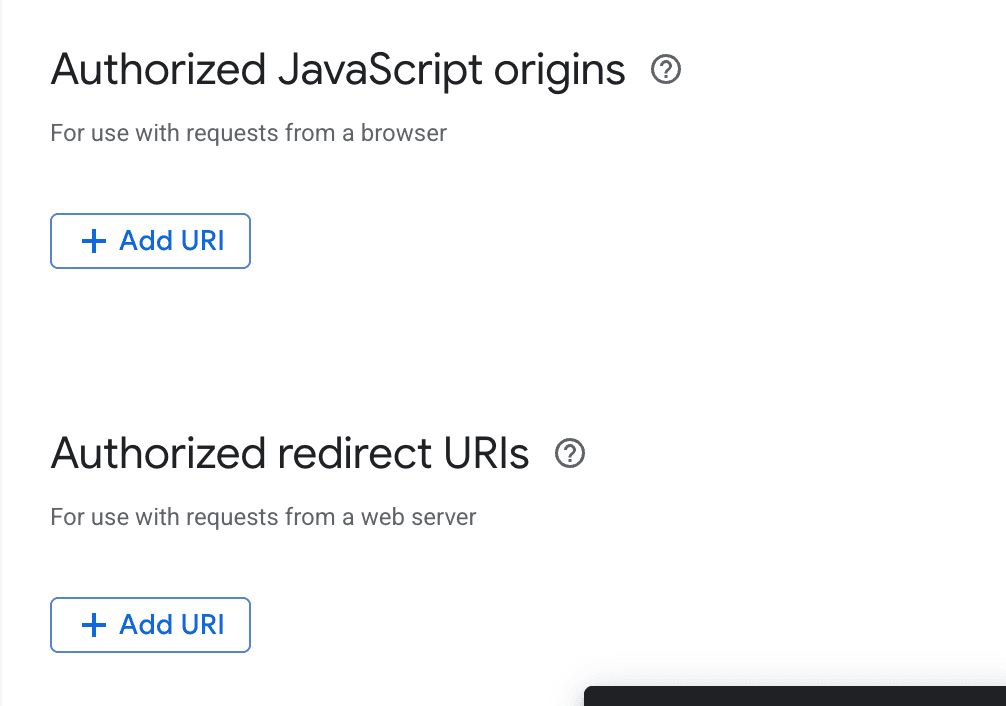The image size is (1006, 706).
Task: Click the dark notification bar at the bottom
Action: coord(795,696)
